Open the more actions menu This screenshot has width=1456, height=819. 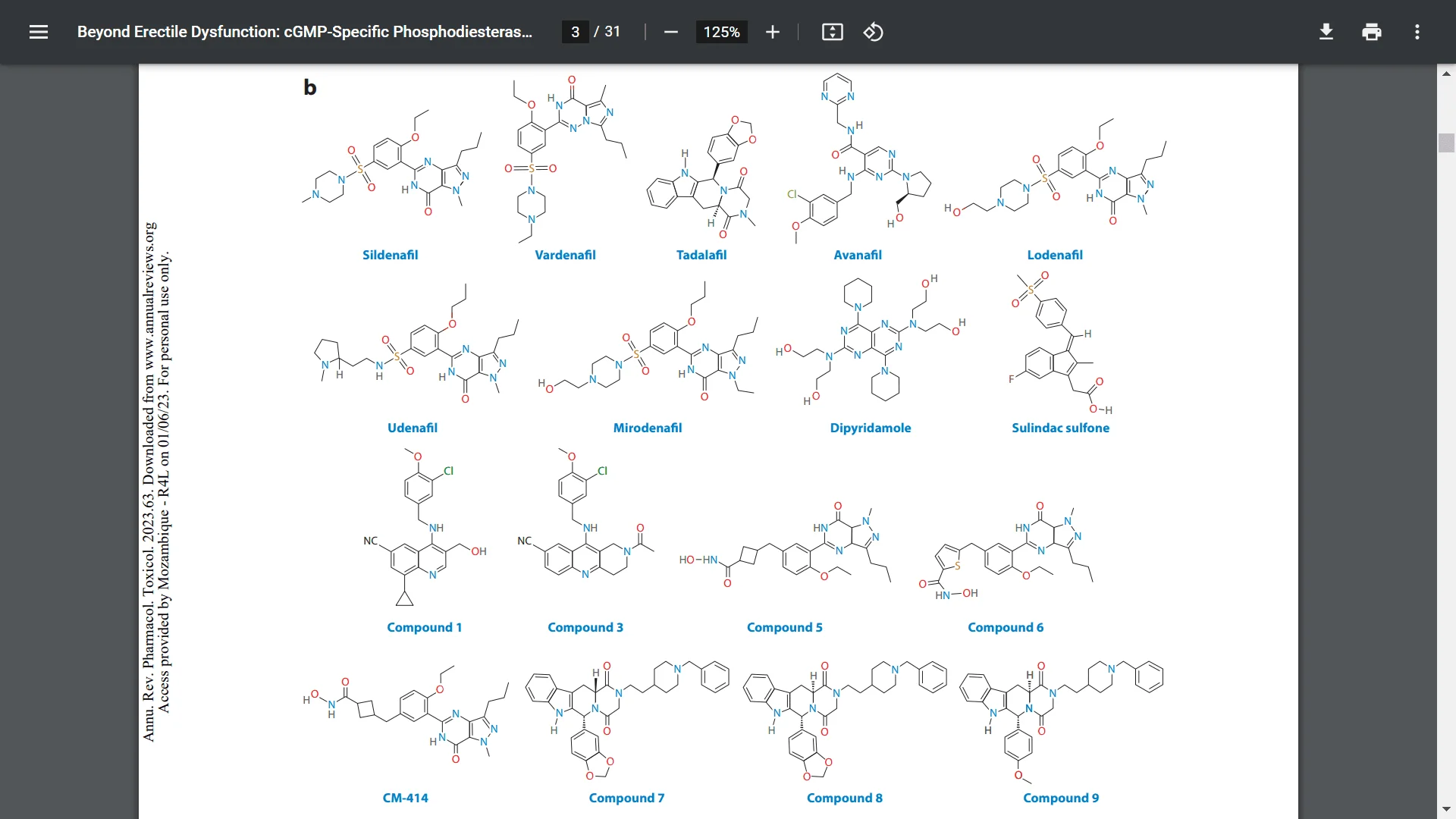coord(1417,32)
